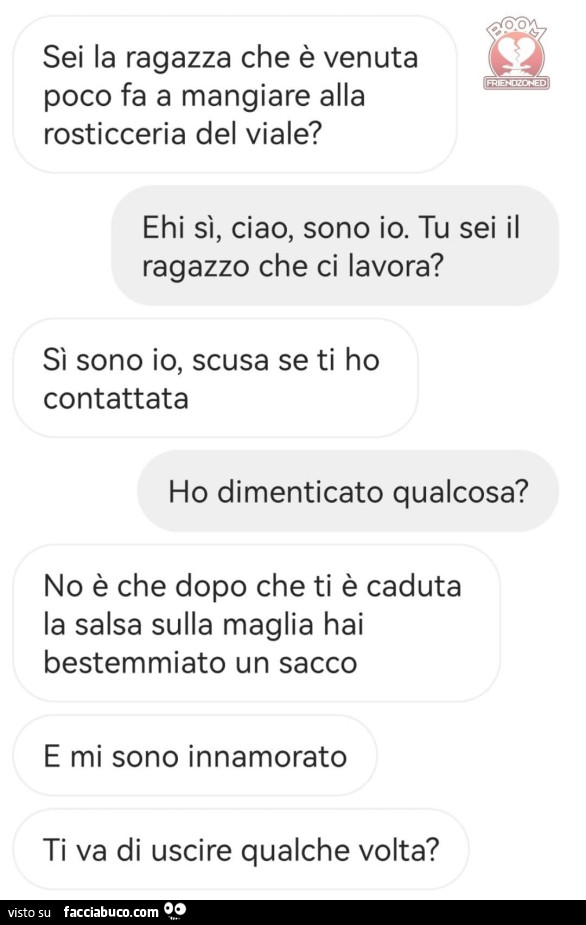Open the facciabuco.com link in footer
Image resolution: width=586 pixels, height=925 pixels.
pyautogui.click(x=112, y=912)
